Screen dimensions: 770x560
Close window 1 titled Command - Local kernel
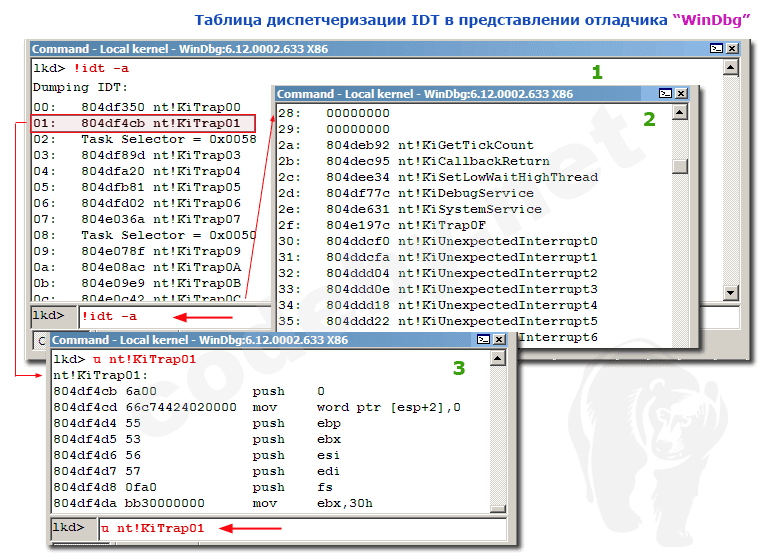[x=732, y=48]
